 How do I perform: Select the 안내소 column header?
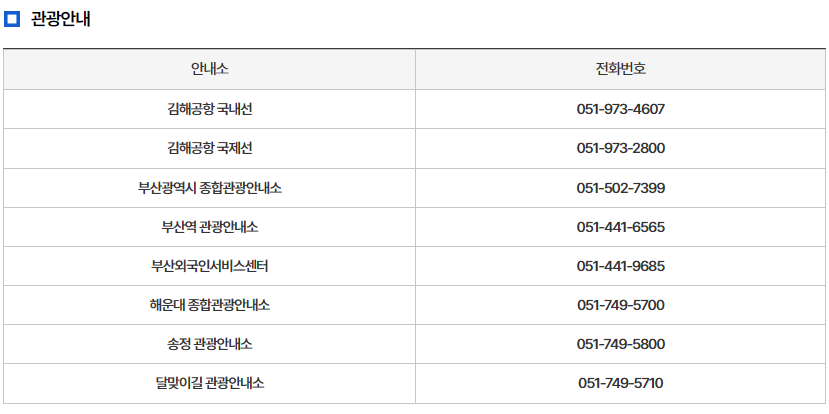tap(209, 69)
